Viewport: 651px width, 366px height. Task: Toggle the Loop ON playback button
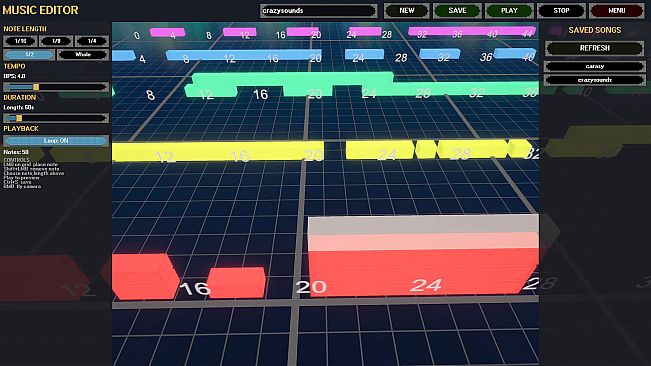pos(56,141)
